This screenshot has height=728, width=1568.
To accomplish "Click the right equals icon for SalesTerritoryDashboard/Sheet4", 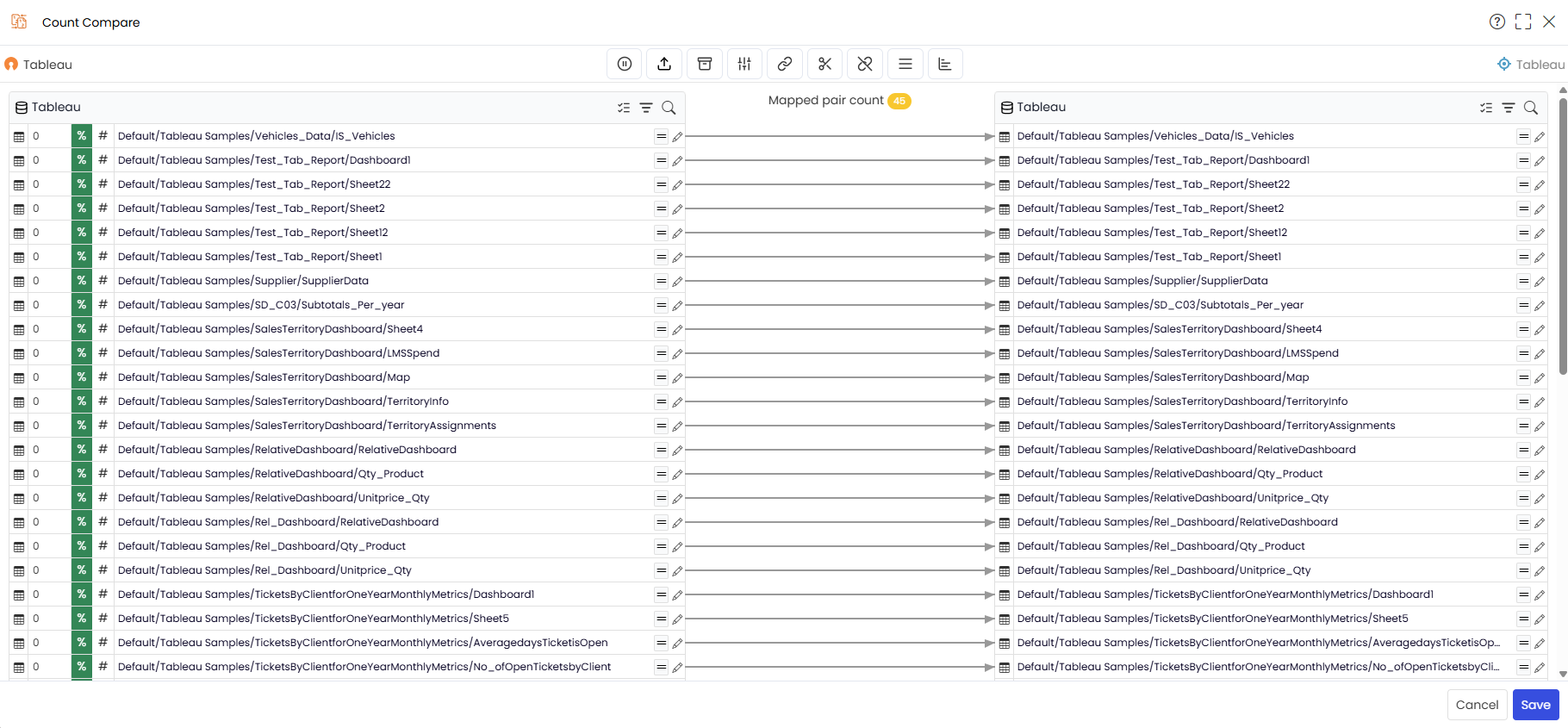I will (1523, 329).
